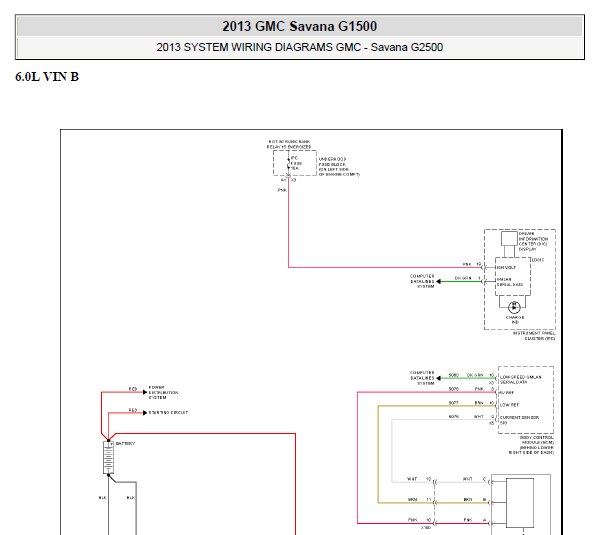Click the "LOW SPEED GMLAN SERIAL DATA" label

coord(521,379)
